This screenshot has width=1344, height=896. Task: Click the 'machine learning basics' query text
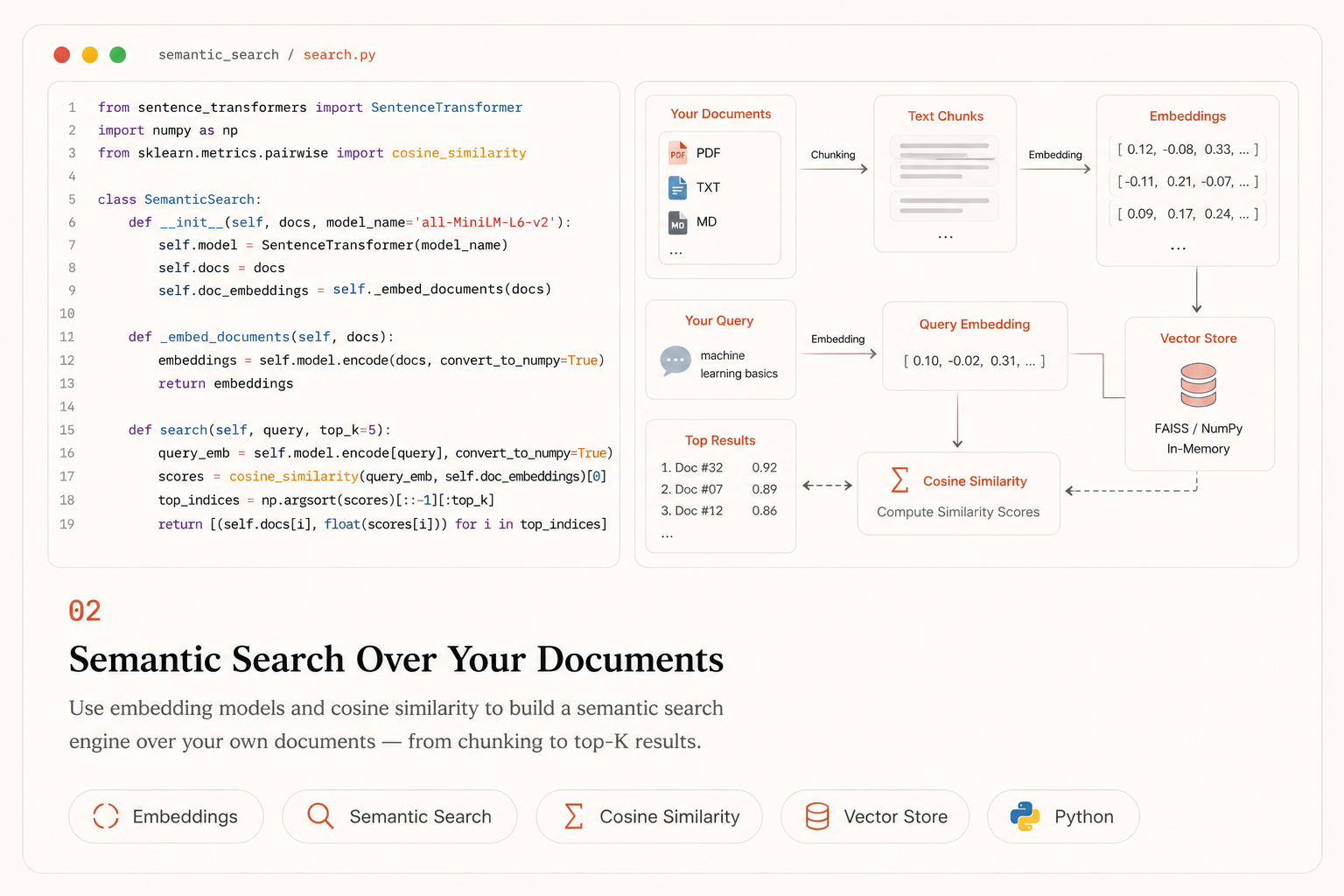738,364
